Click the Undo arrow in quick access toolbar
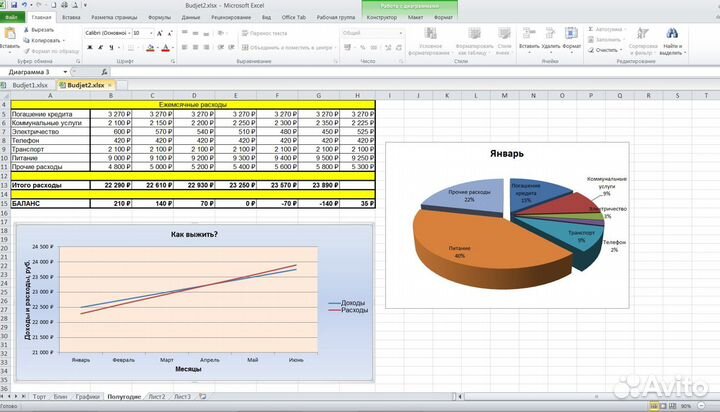 pyautogui.click(x=24, y=5)
